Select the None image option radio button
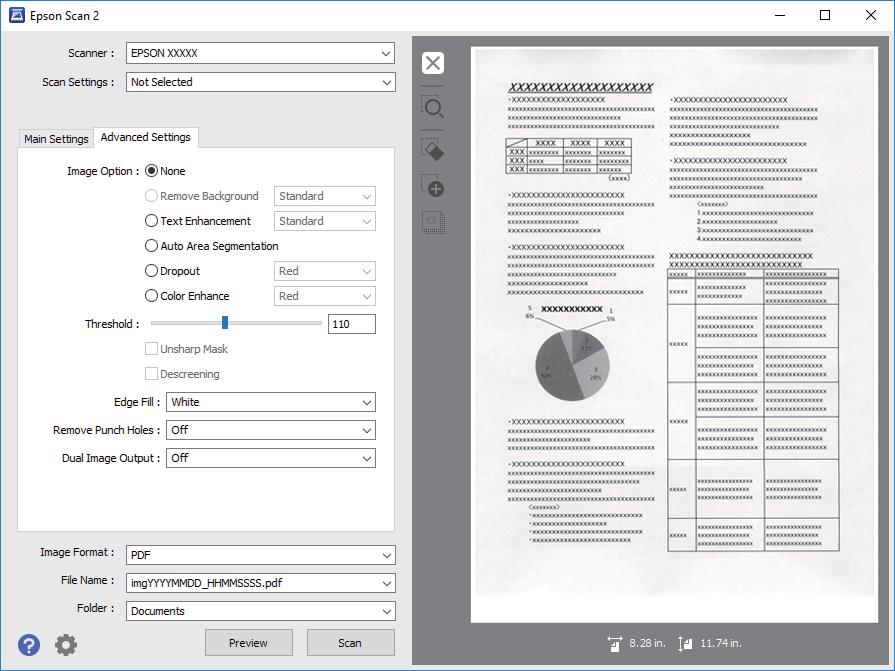The image size is (895, 671). point(151,171)
